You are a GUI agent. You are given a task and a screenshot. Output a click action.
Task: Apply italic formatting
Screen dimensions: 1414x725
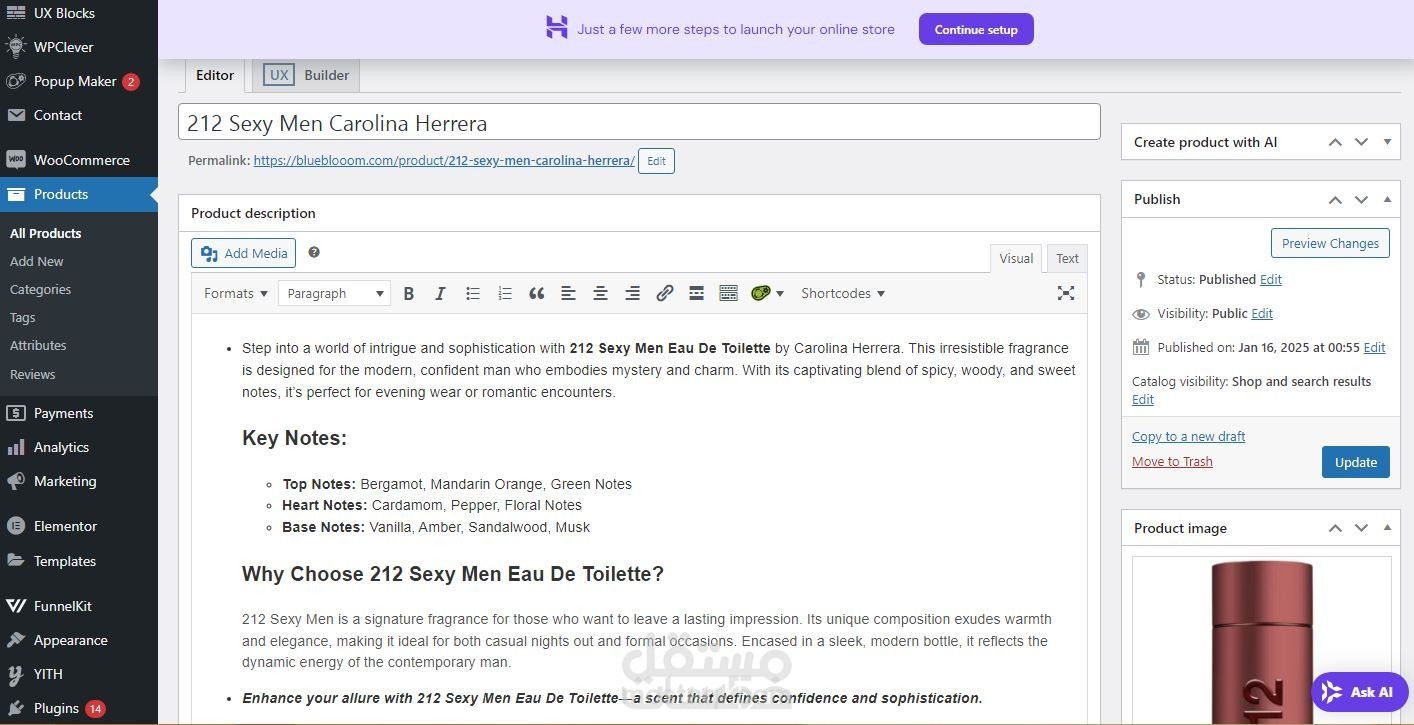(x=440, y=293)
